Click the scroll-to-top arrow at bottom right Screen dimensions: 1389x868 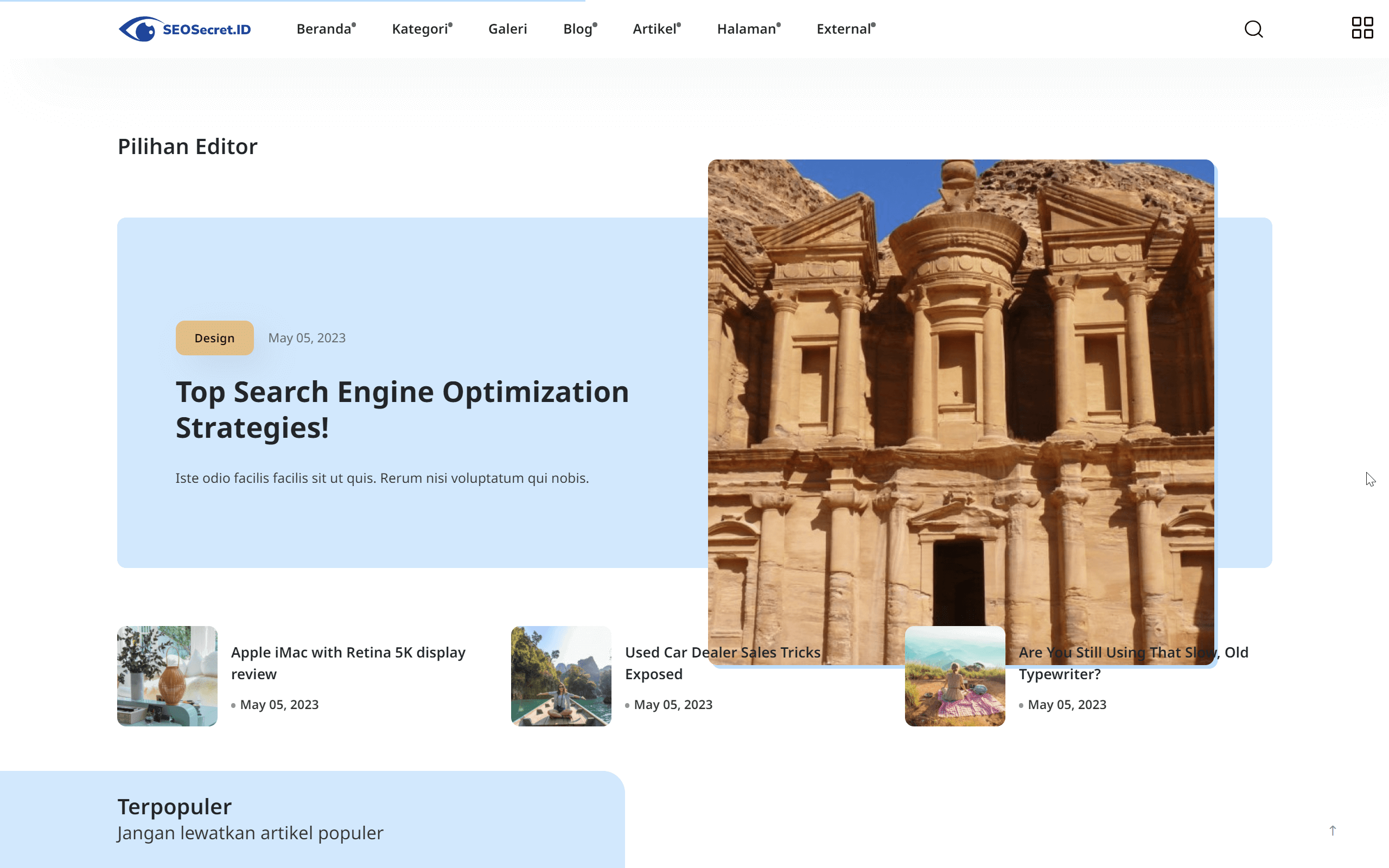click(1332, 829)
